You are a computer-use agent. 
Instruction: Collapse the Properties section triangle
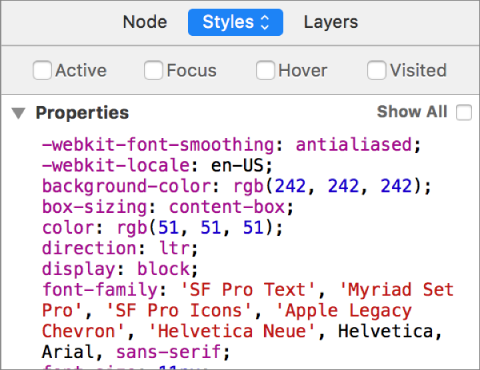(x=18, y=113)
